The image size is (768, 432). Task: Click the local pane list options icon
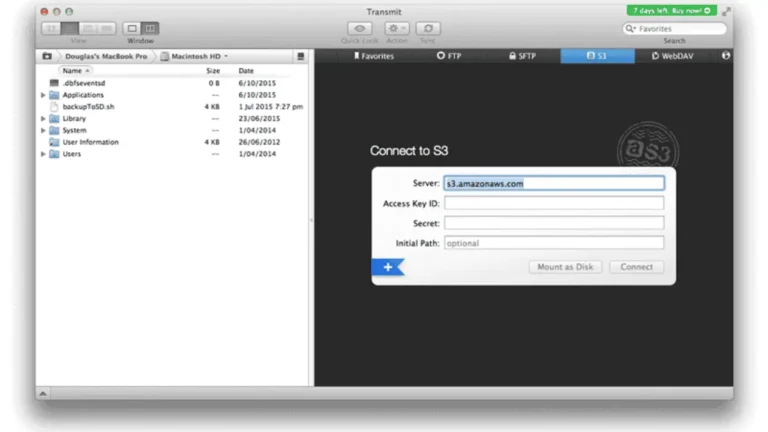[301, 56]
